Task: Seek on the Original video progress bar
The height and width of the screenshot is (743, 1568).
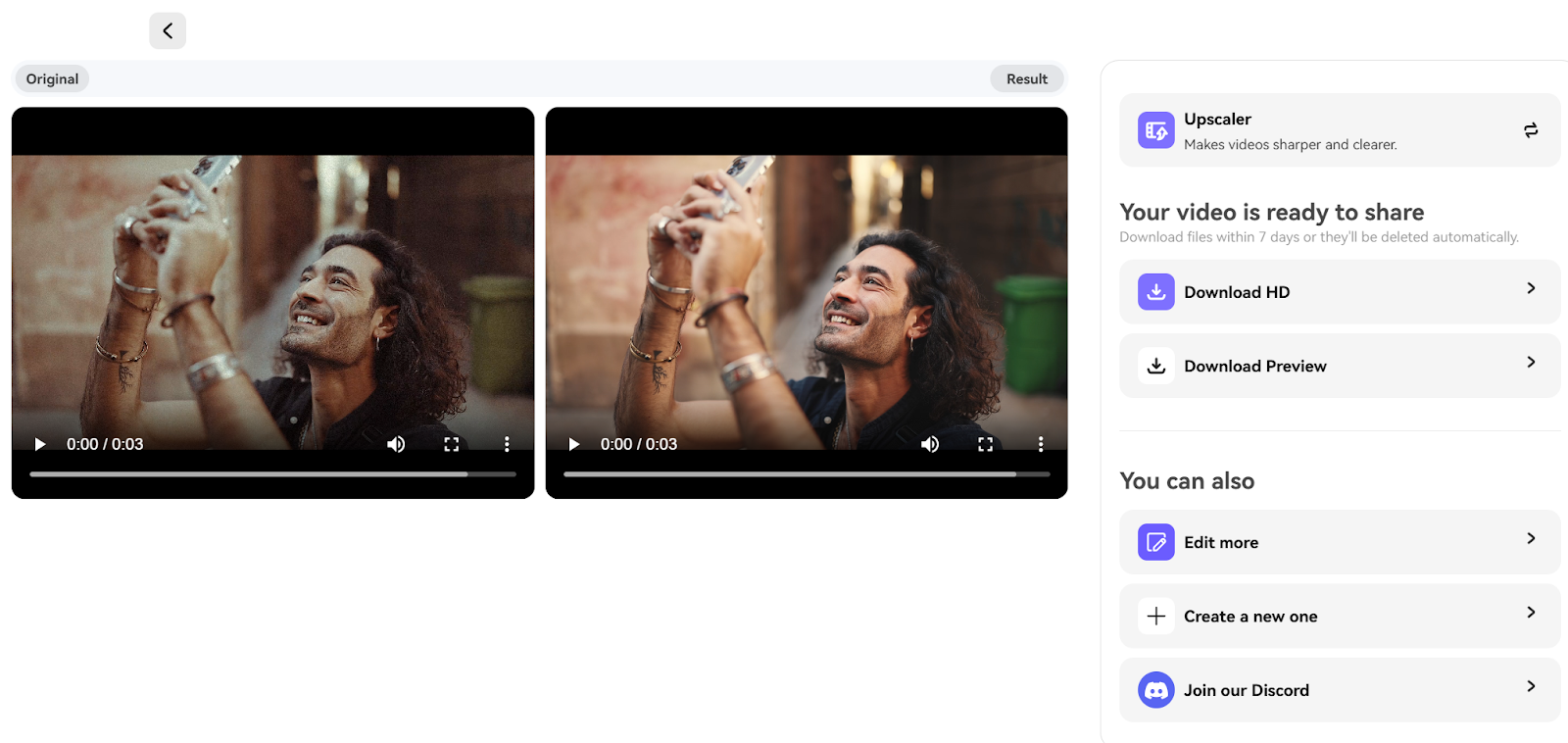Action: coord(272,474)
